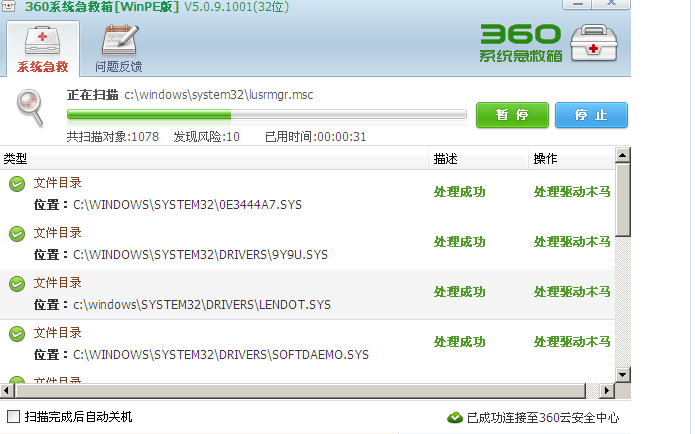The width and height of the screenshot is (695, 434).
Task: Select path ending in DRIVERS\LENDOT.SYS
Action: tap(202, 305)
